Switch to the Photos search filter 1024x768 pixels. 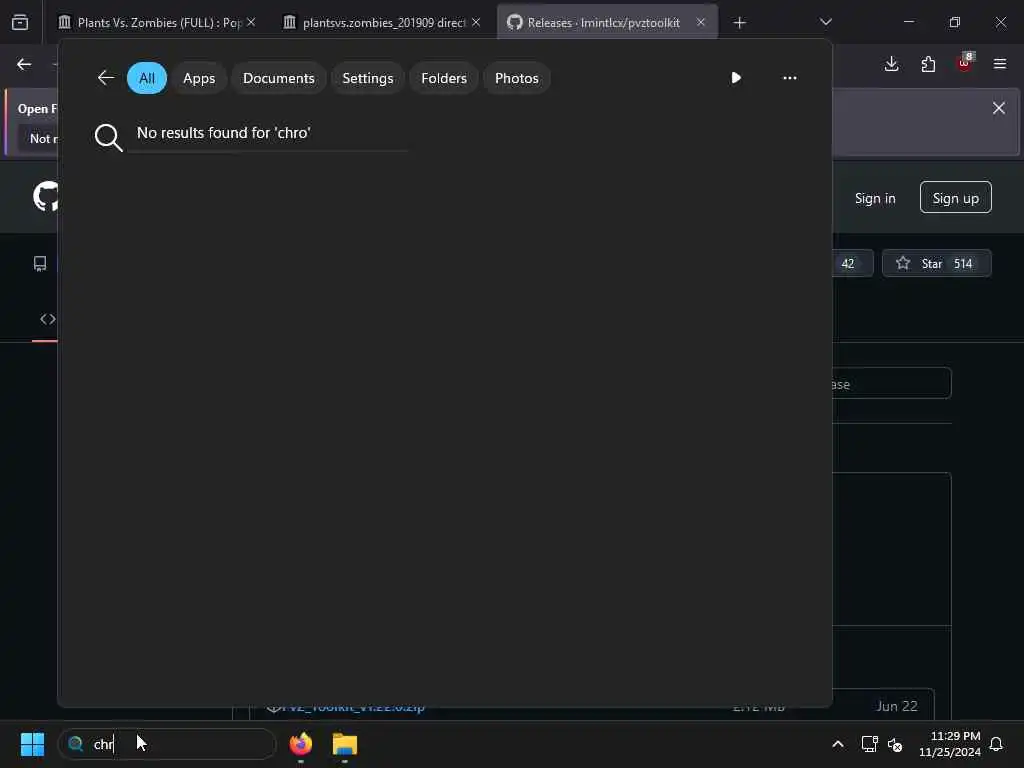517,78
